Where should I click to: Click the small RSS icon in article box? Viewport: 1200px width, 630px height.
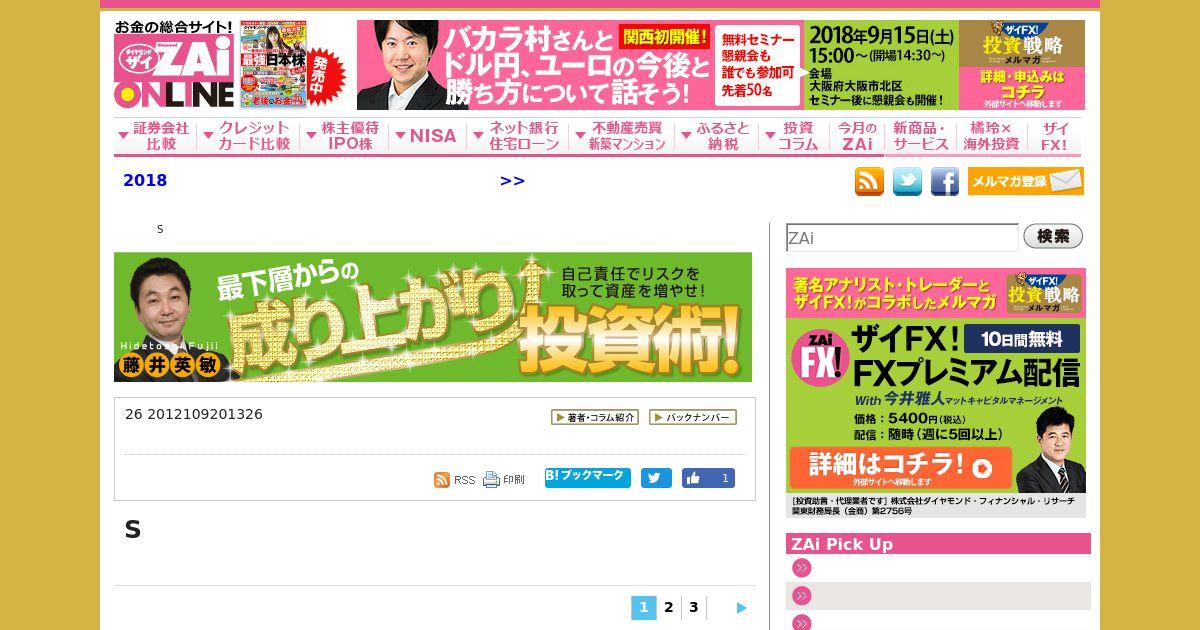[442, 480]
